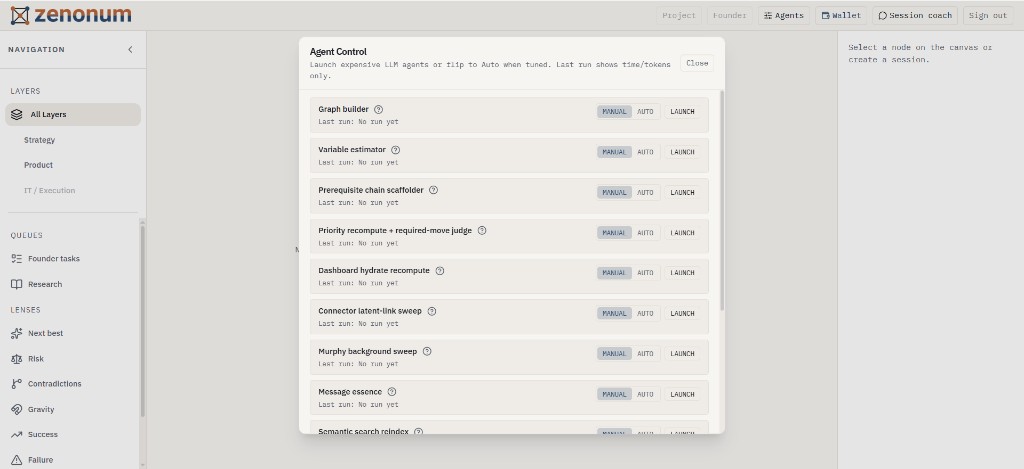
Task: Open help for Semantic search reindex
Action: point(419,432)
